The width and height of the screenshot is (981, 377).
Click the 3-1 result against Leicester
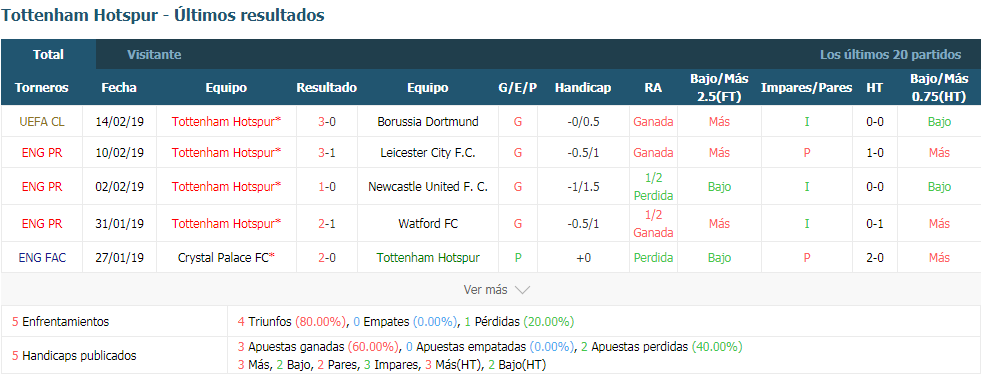(327, 153)
